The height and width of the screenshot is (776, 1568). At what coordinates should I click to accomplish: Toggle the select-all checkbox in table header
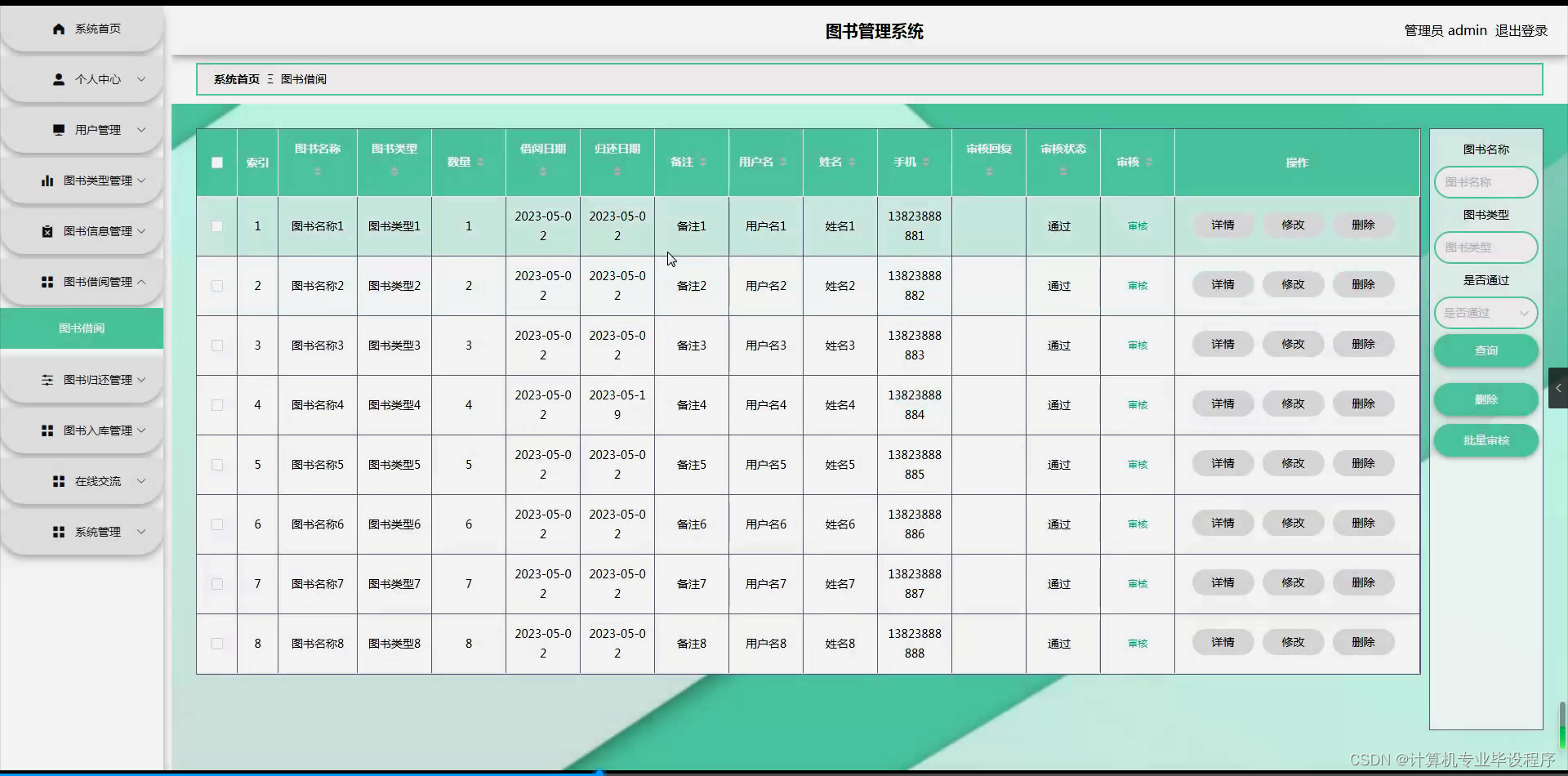click(x=216, y=163)
